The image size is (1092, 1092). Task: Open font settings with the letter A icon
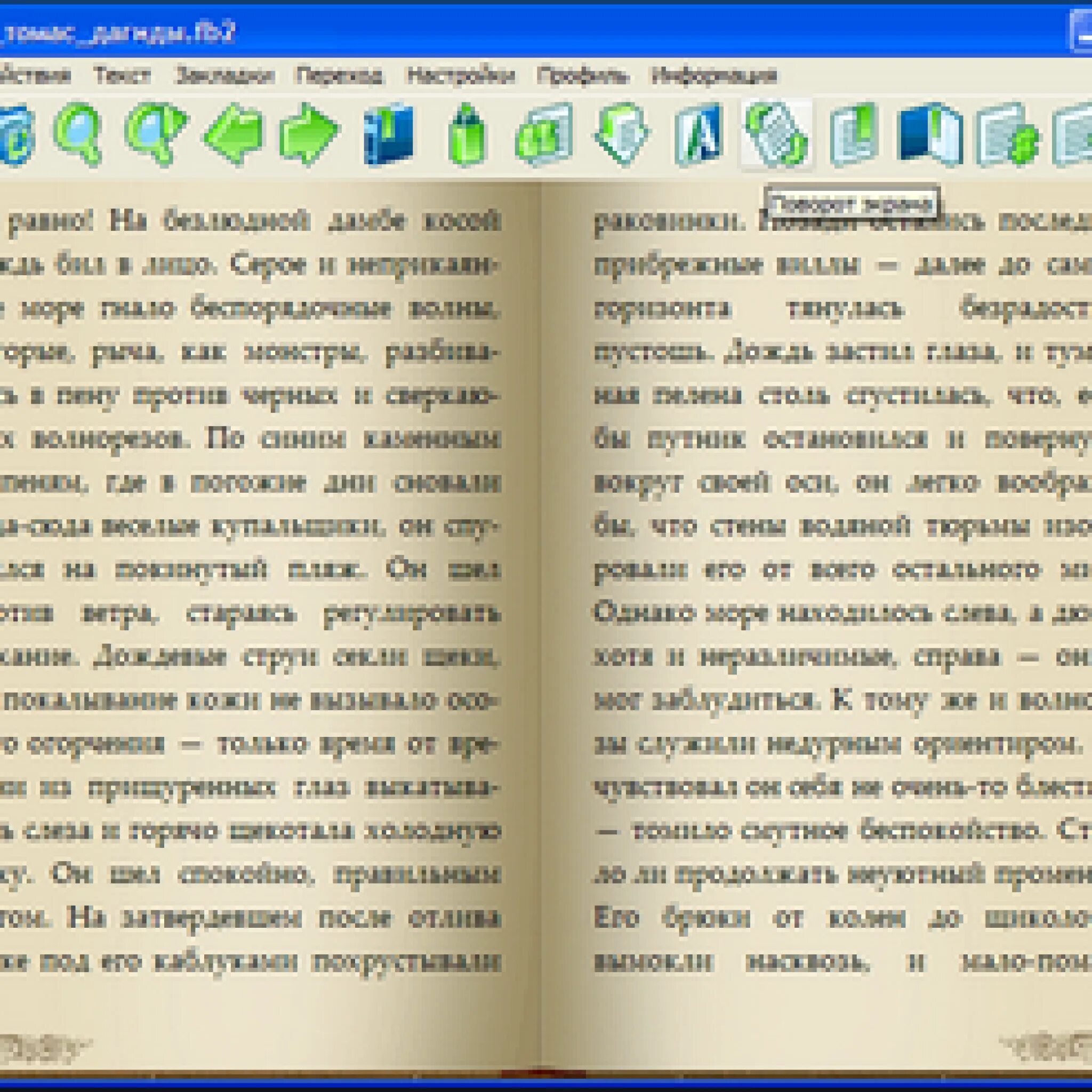698,134
